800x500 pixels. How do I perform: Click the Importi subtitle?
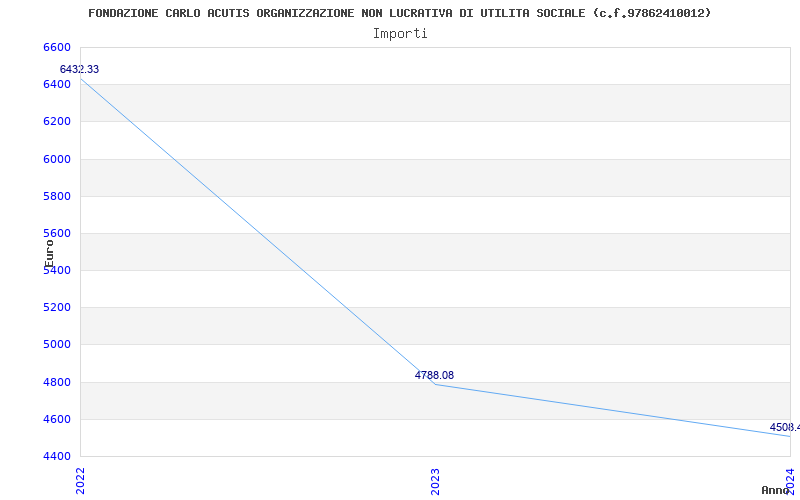pos(400,34)
